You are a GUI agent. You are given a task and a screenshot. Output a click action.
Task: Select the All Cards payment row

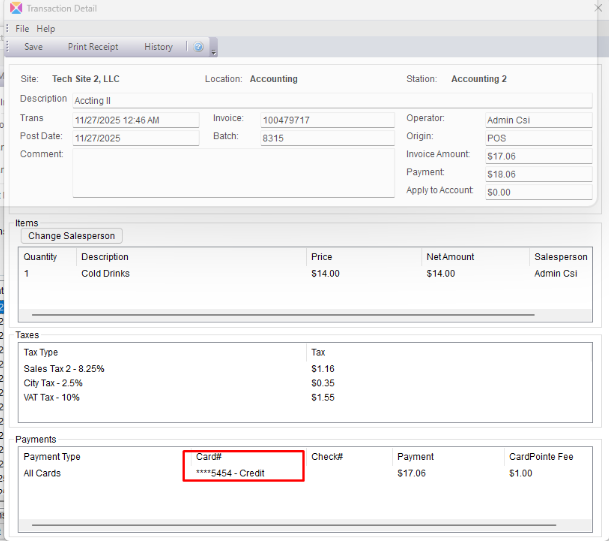click(42, 473)
